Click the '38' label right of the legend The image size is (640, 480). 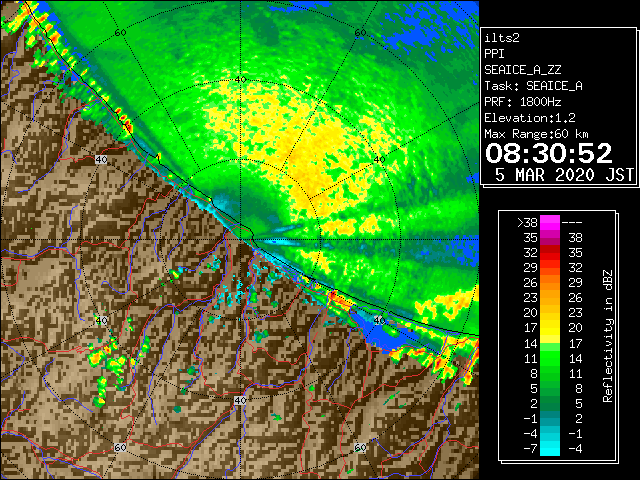point(576,238)
